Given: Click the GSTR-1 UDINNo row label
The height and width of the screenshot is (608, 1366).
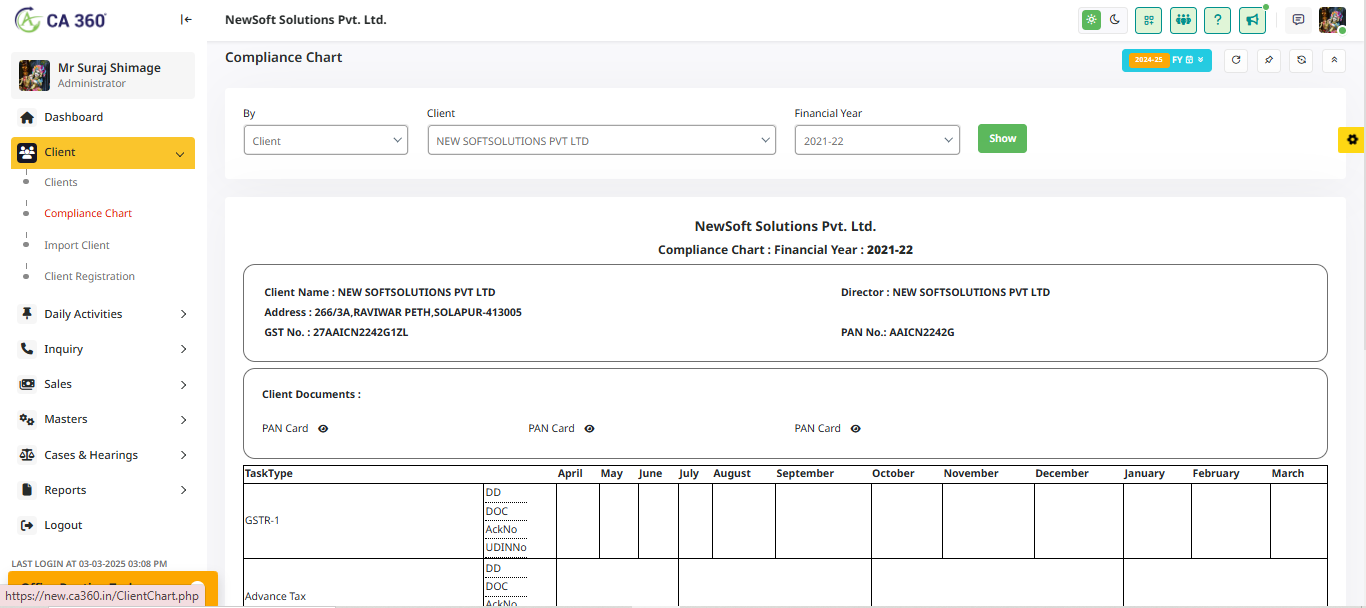Looking at the screenshot, I should pos(506,547).
